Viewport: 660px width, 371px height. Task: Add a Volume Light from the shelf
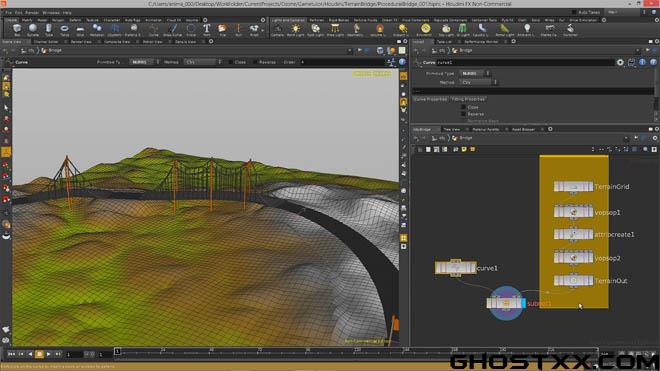coord(380,29)
